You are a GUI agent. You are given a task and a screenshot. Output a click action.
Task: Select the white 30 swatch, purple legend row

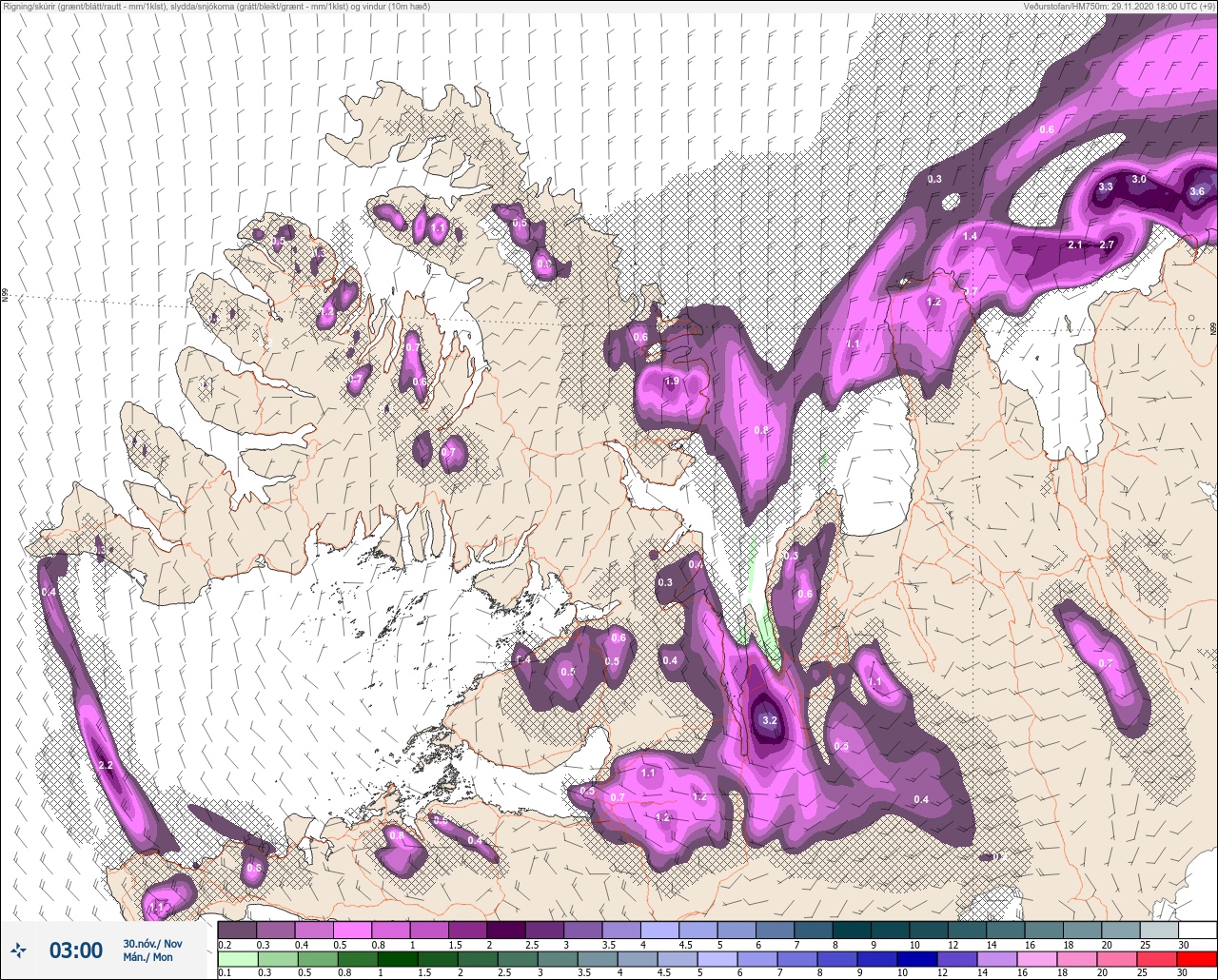(1197, 930)
